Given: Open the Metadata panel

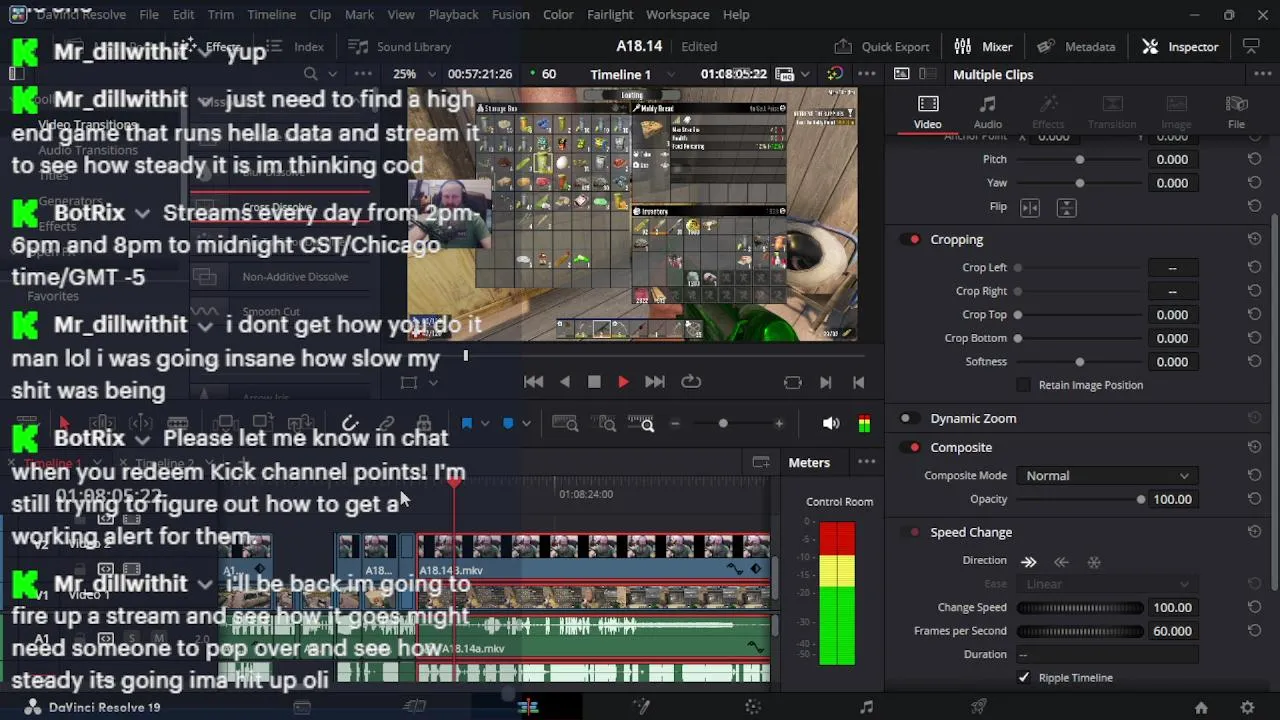Looking at the screenshot, I should pos(1076,47).
